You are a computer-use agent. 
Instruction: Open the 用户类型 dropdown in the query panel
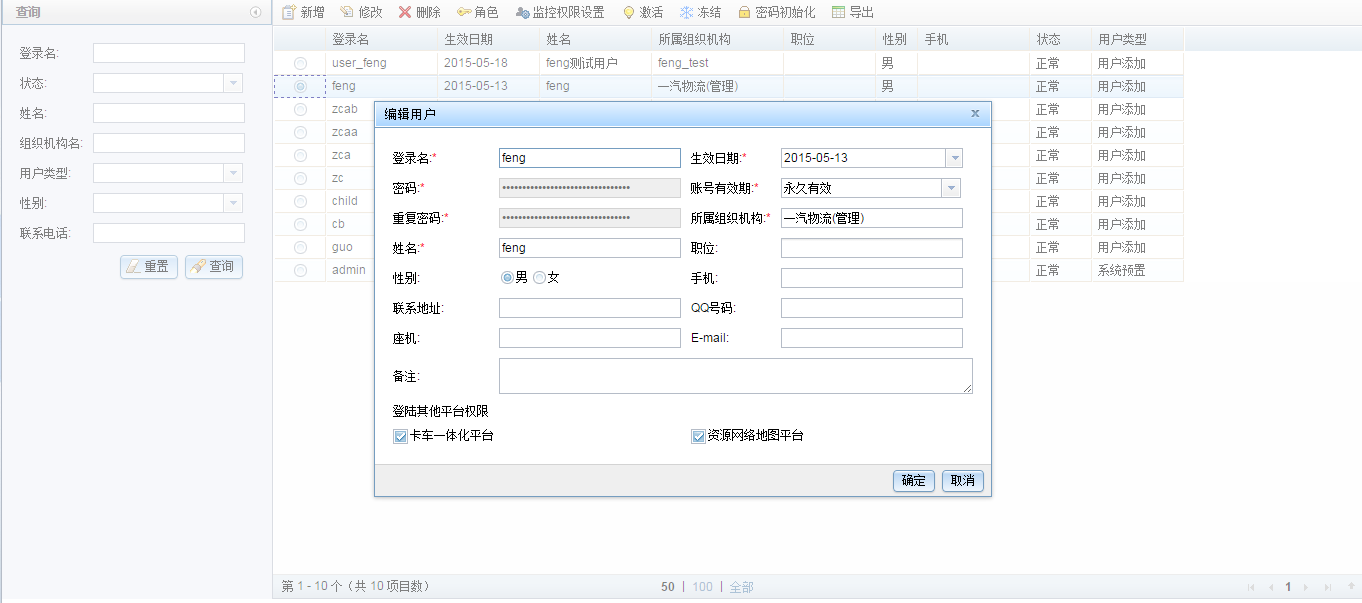[x=233, y=173]
